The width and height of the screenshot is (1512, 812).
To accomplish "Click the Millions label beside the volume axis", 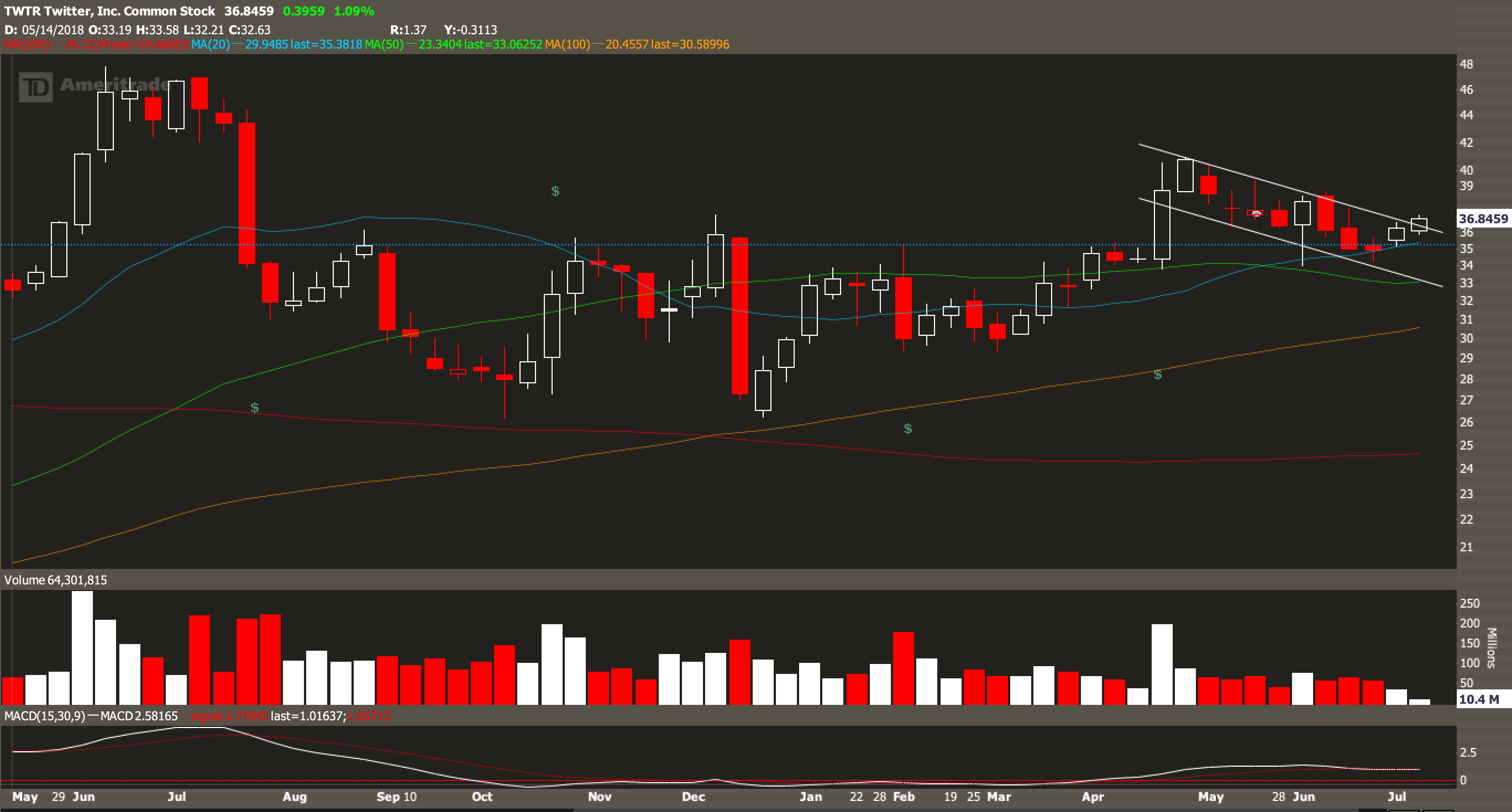I will 1492,648.
